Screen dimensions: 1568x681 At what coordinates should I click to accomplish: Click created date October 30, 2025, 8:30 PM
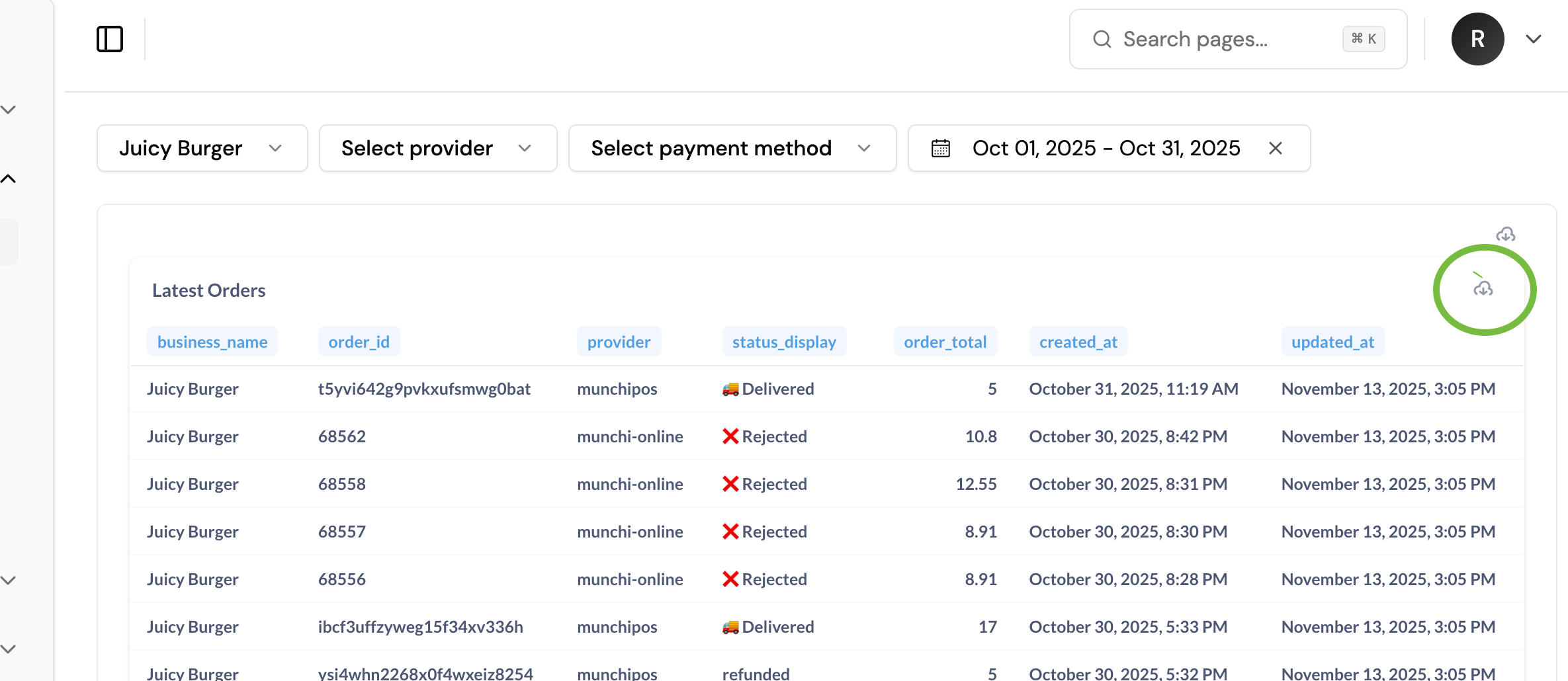click(x=1128, y=532)
